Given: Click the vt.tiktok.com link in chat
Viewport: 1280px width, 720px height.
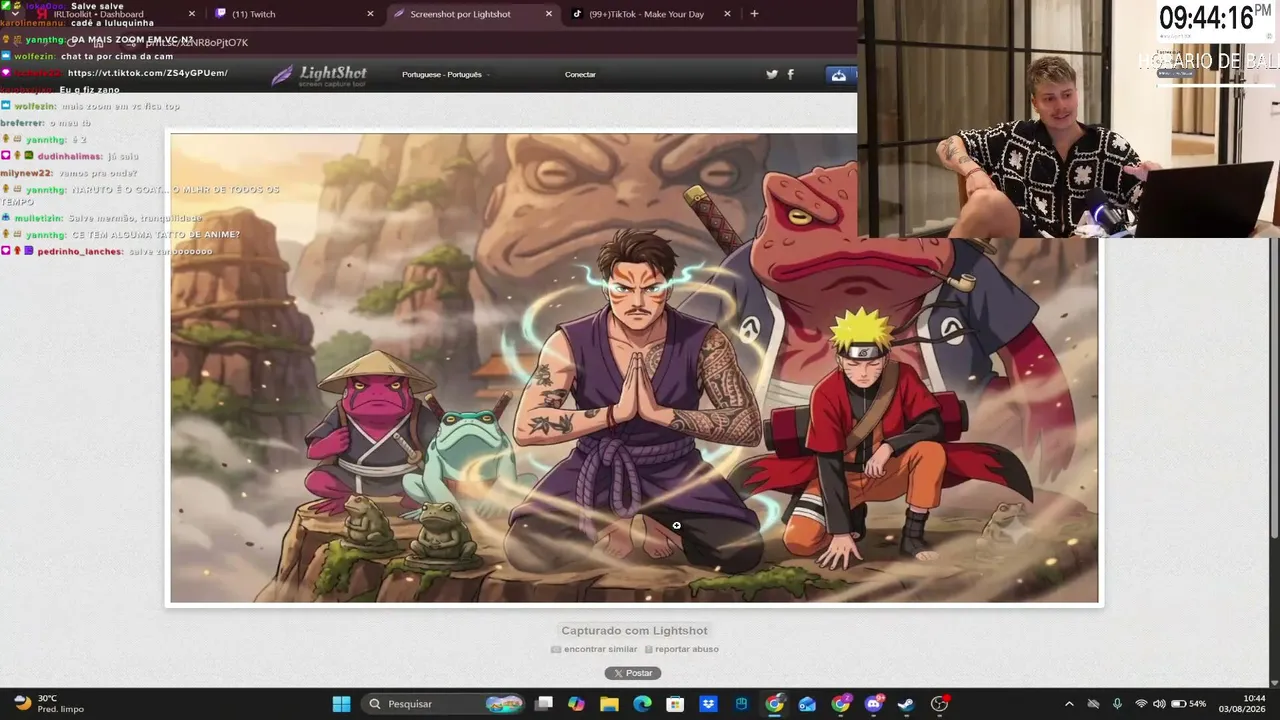Looking at the screenshot, I should [148, 73].
